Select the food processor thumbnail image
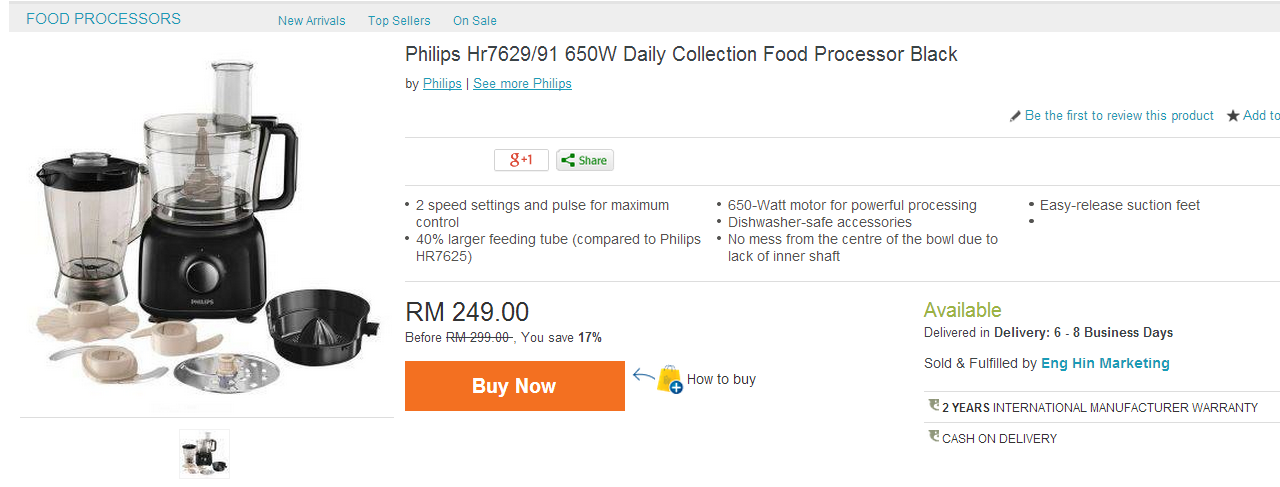This screenshot has height=487, width=1280. [x=205, y=453]
